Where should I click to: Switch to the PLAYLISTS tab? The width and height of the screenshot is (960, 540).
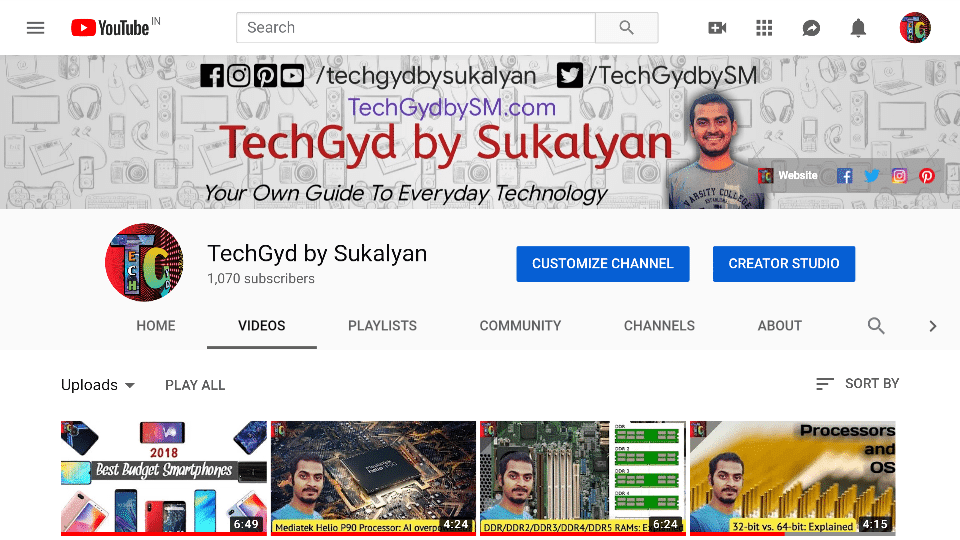[x=382, y=326]
